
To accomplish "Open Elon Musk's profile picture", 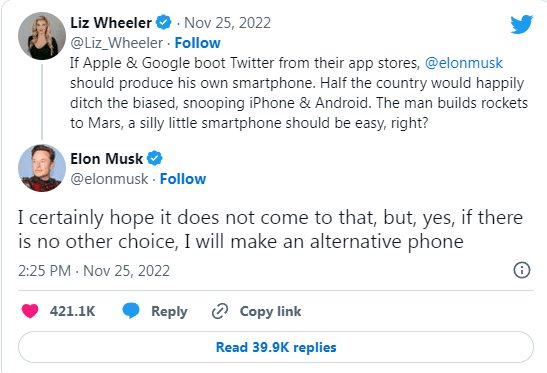I will pos(42,168).
